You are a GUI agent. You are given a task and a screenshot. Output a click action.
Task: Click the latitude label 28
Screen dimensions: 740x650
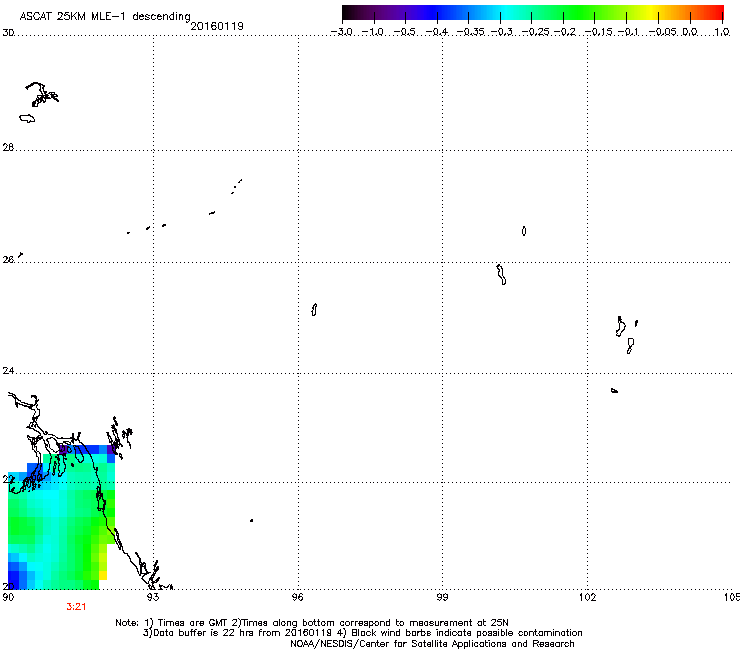[8, 148]
